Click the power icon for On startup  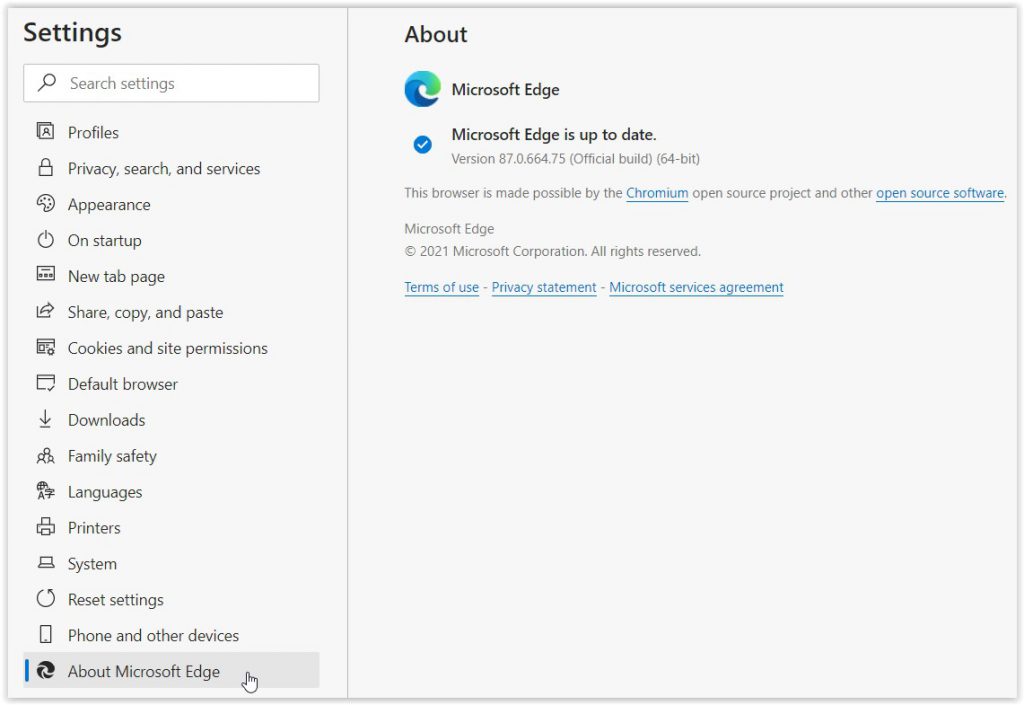[45, 240]
